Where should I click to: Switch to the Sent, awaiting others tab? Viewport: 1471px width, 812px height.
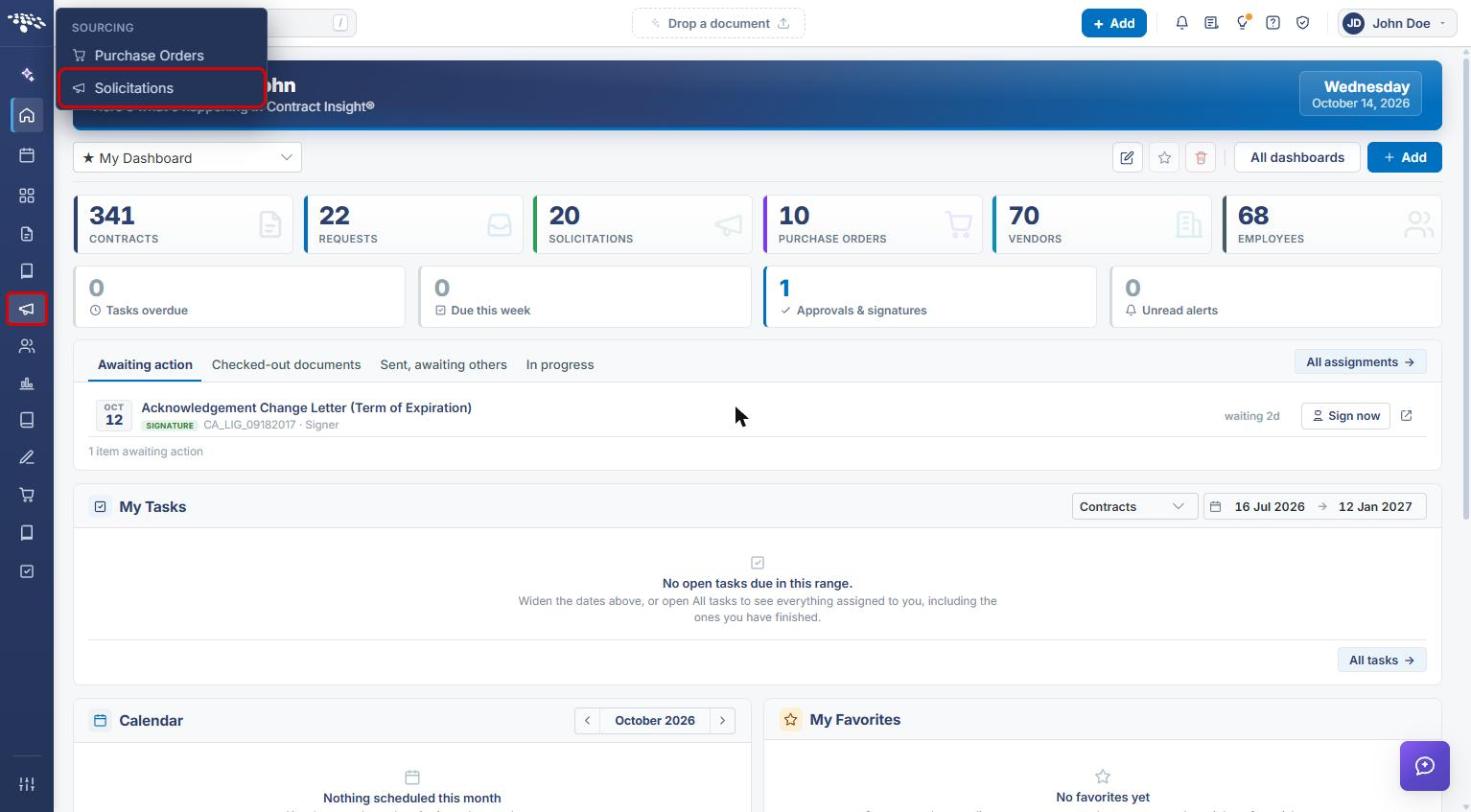[x=443, y=365]
